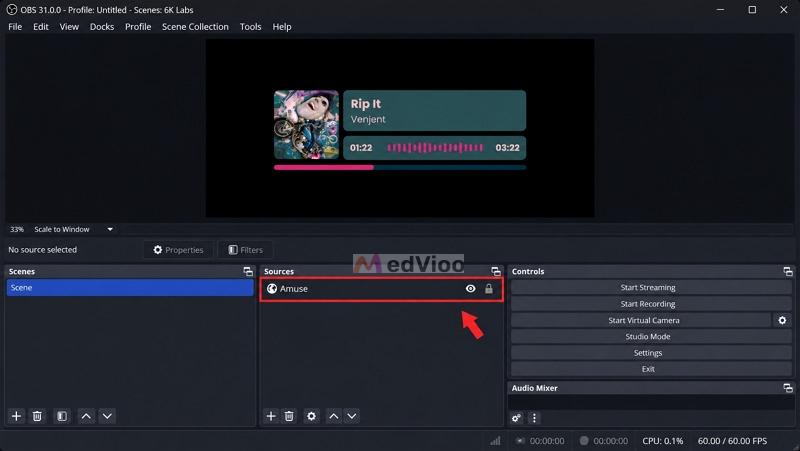Open the View menu
The height and width of the screenshot is (451, 800).
[x=69, y=27]
